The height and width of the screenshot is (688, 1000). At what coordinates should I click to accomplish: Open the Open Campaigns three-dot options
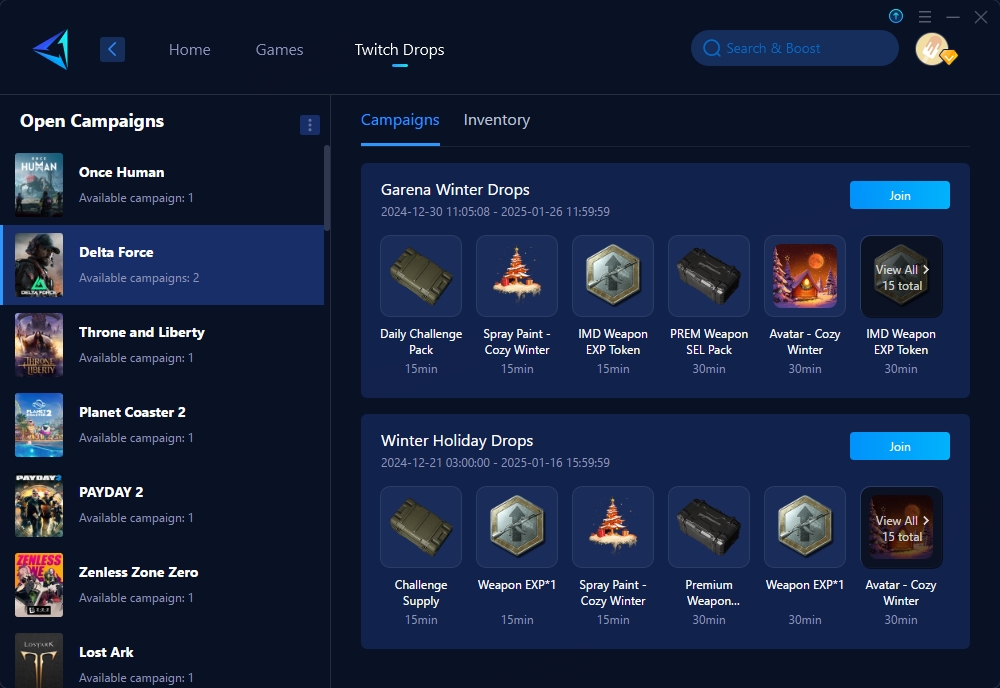point(309,125)
